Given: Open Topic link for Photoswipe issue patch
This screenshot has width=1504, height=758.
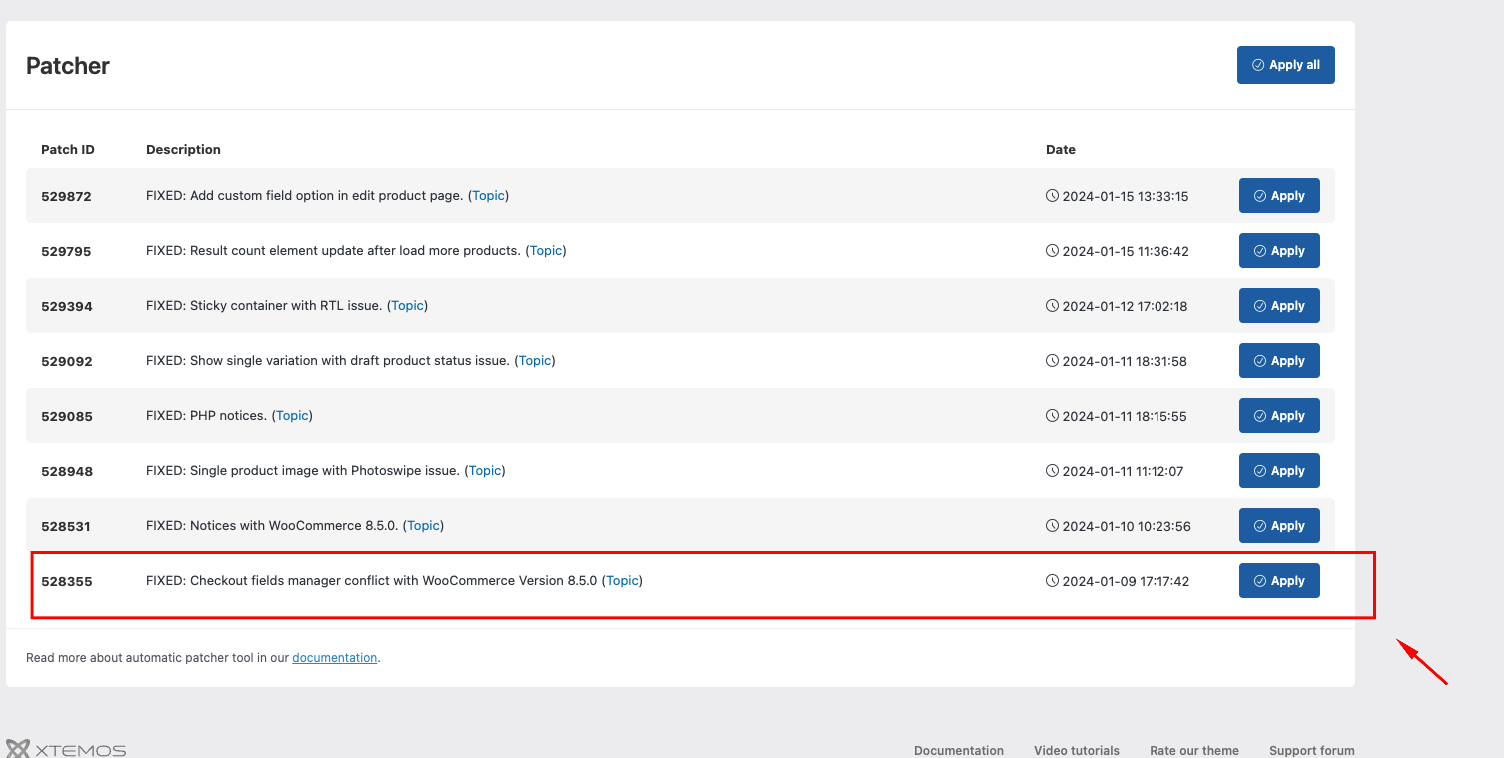Looking at the screenshot, I should 485,471.
